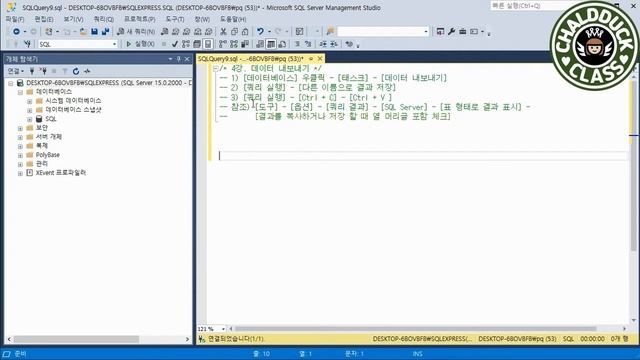The image size is (640, 360).
Task: Click the Display Estimated Execution Plan icon
Action: coord(186,44)
